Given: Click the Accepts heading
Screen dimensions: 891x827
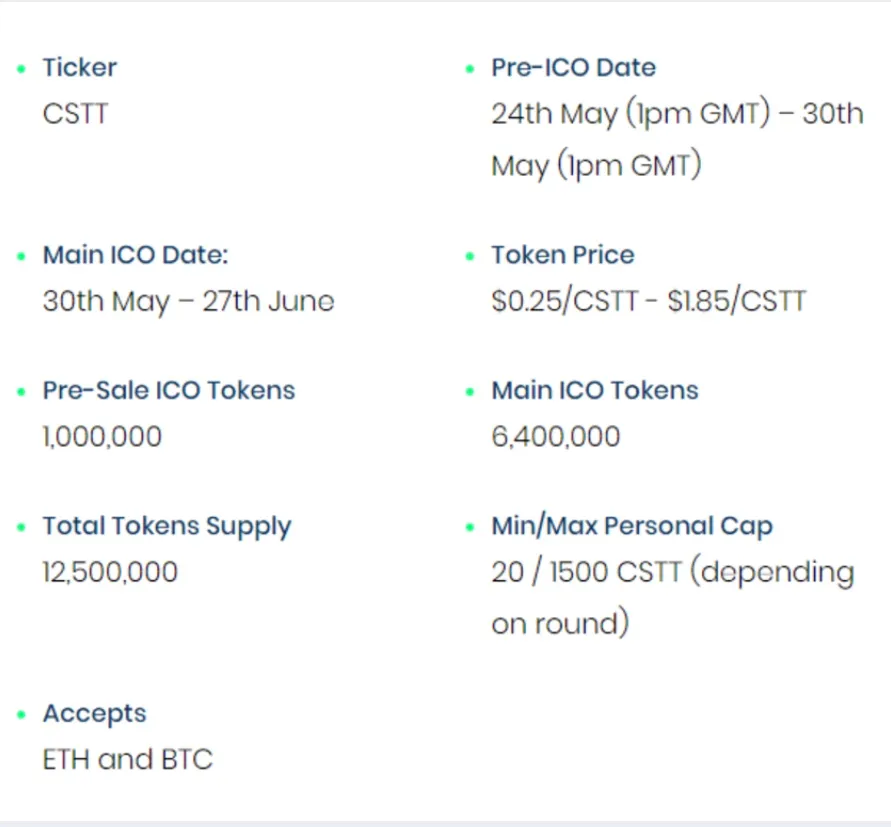Looking at the screenshot, I should pyautogui.click(x=94, y=714).
